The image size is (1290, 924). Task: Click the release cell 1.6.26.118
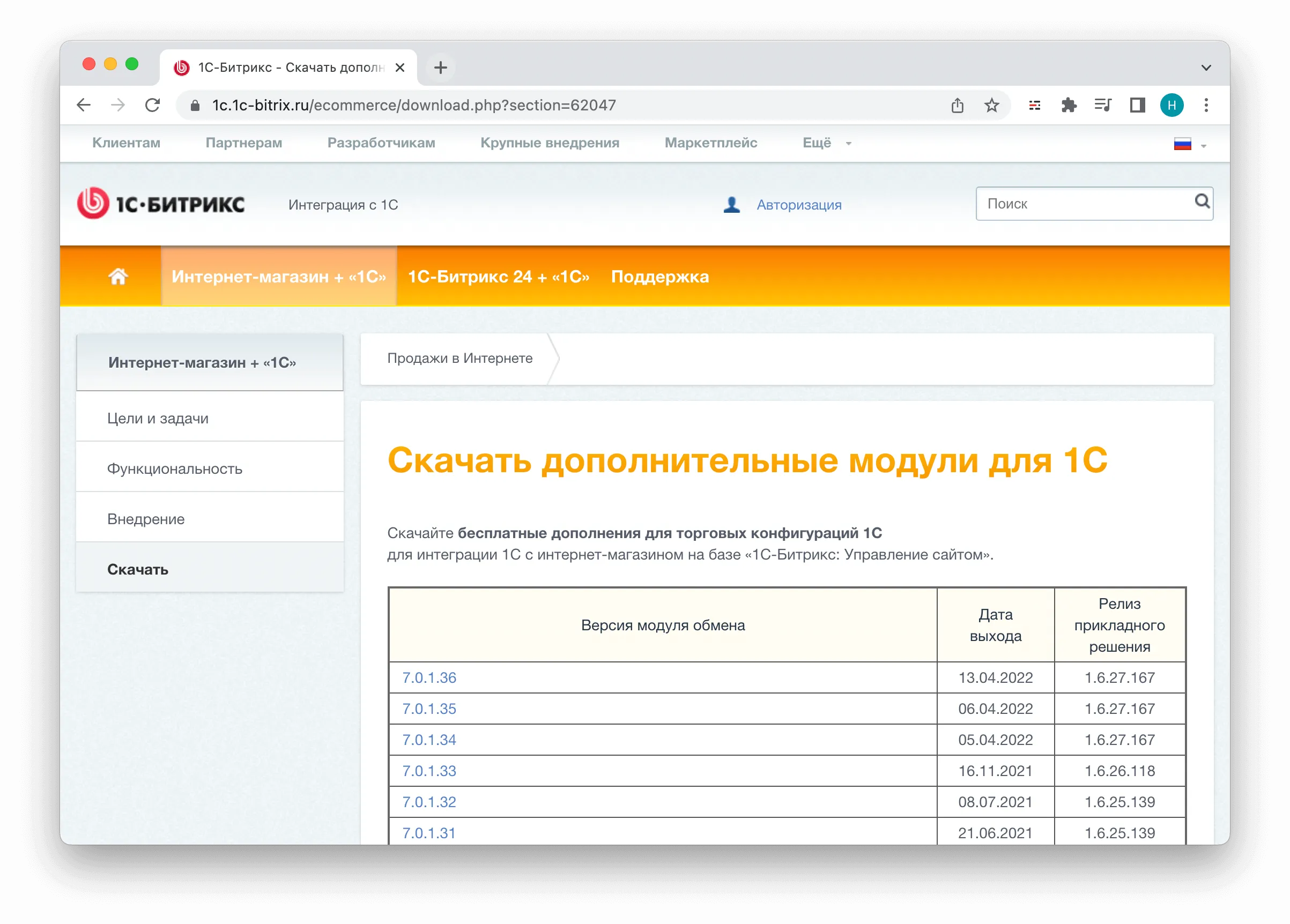pyautogui.click(x=1120, y=771)
